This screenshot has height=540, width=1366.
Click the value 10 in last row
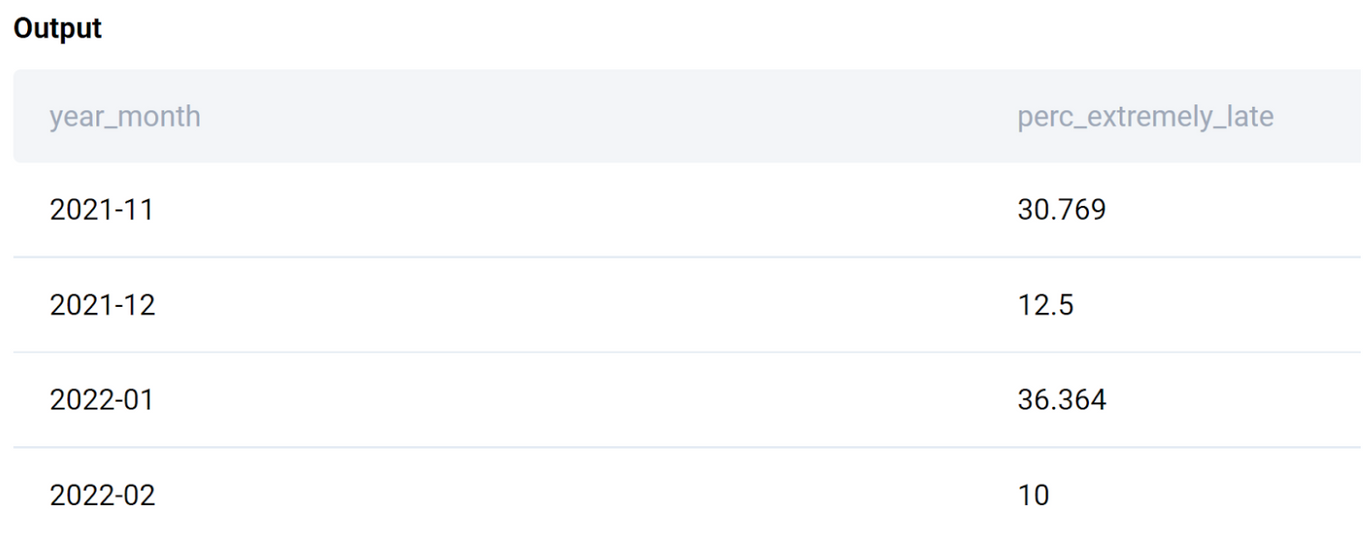(x=1034, y=495)
